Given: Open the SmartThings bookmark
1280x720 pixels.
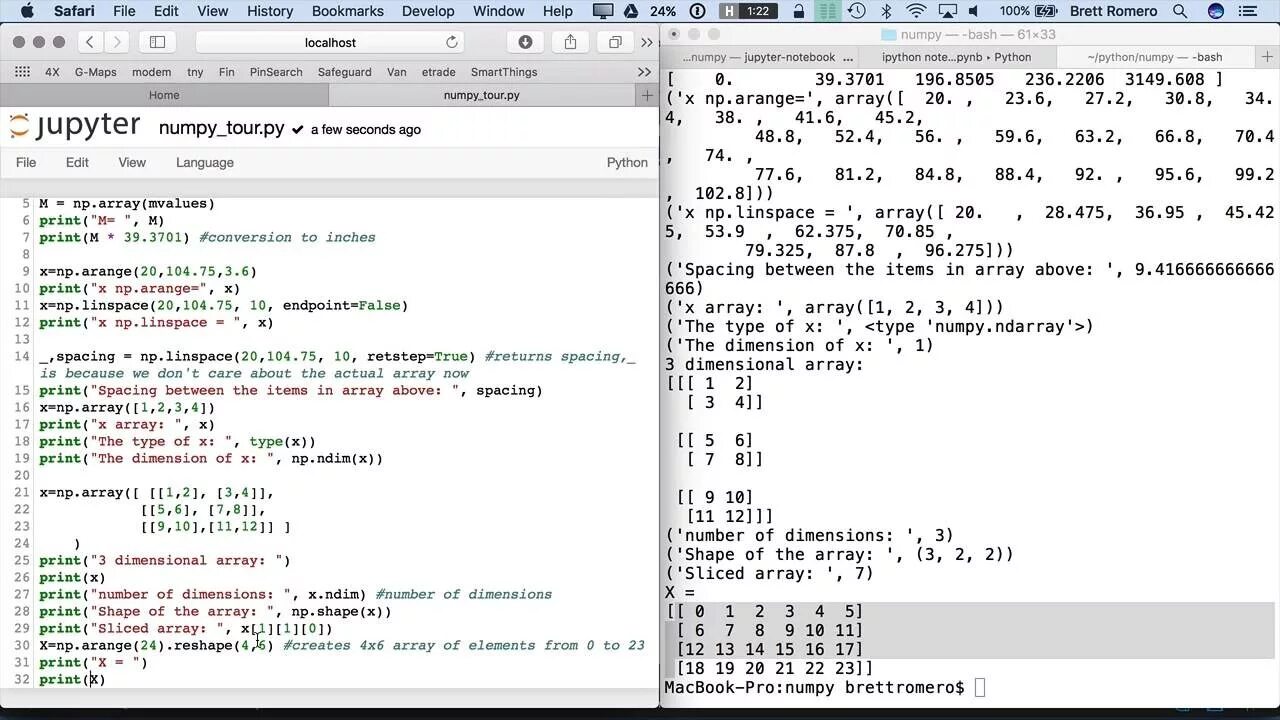Looking at the screenshot, I should (x=504, y=72).
